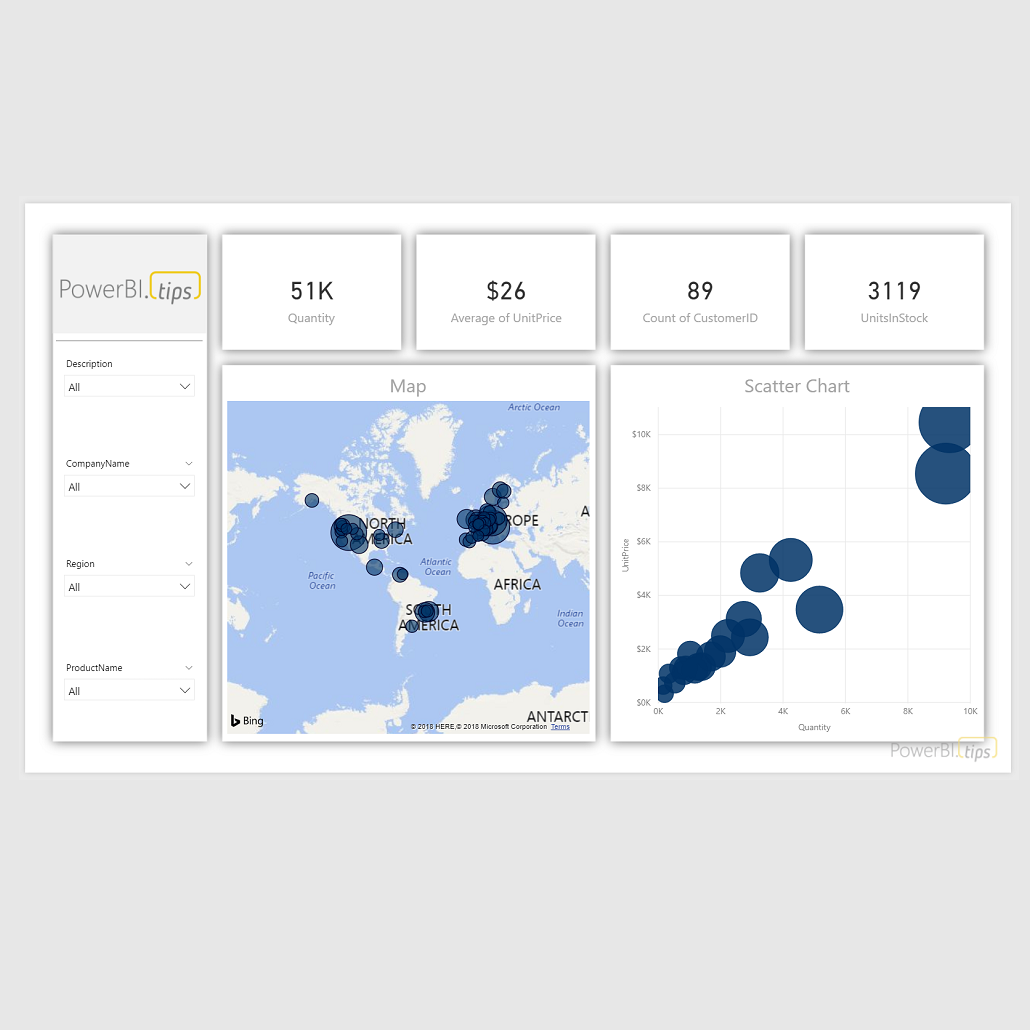The image size is (1030, 1030).
Task: Open the Terms link on the map
Action: pyautogui.click(x=560, y=727)
